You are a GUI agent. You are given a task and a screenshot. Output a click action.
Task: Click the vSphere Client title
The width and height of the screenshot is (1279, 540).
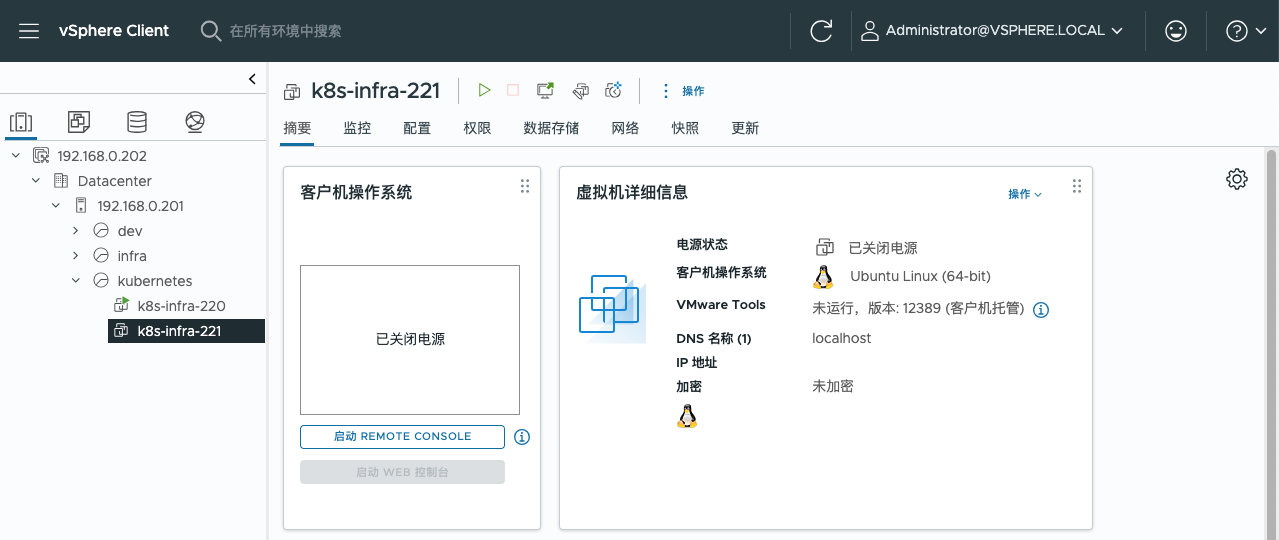[114, 31]
